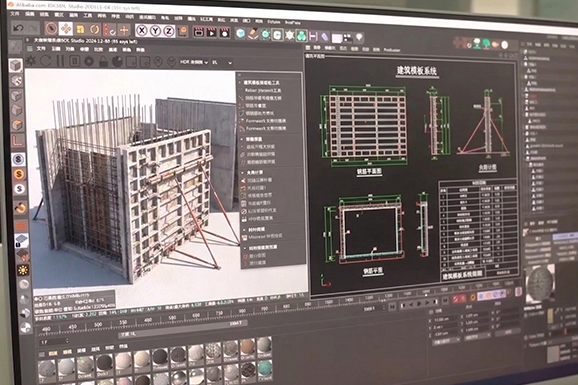Click the orange magnet icon in left sidebar

(20, 208)
